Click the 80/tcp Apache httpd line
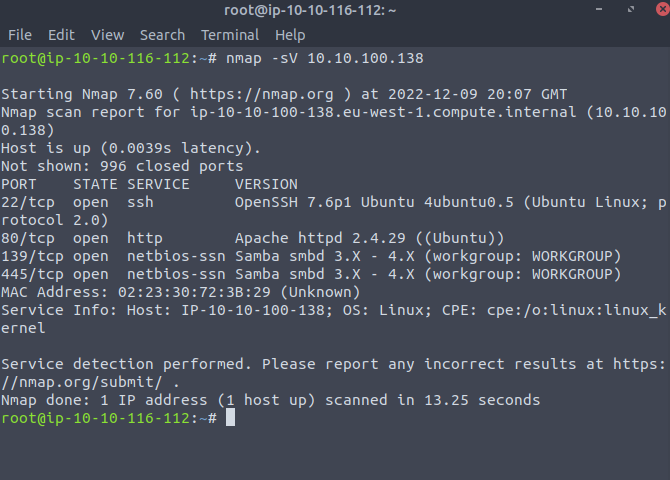Image resolution: width=670 pixels, height=480 pixels. click(x=250, y=238)
